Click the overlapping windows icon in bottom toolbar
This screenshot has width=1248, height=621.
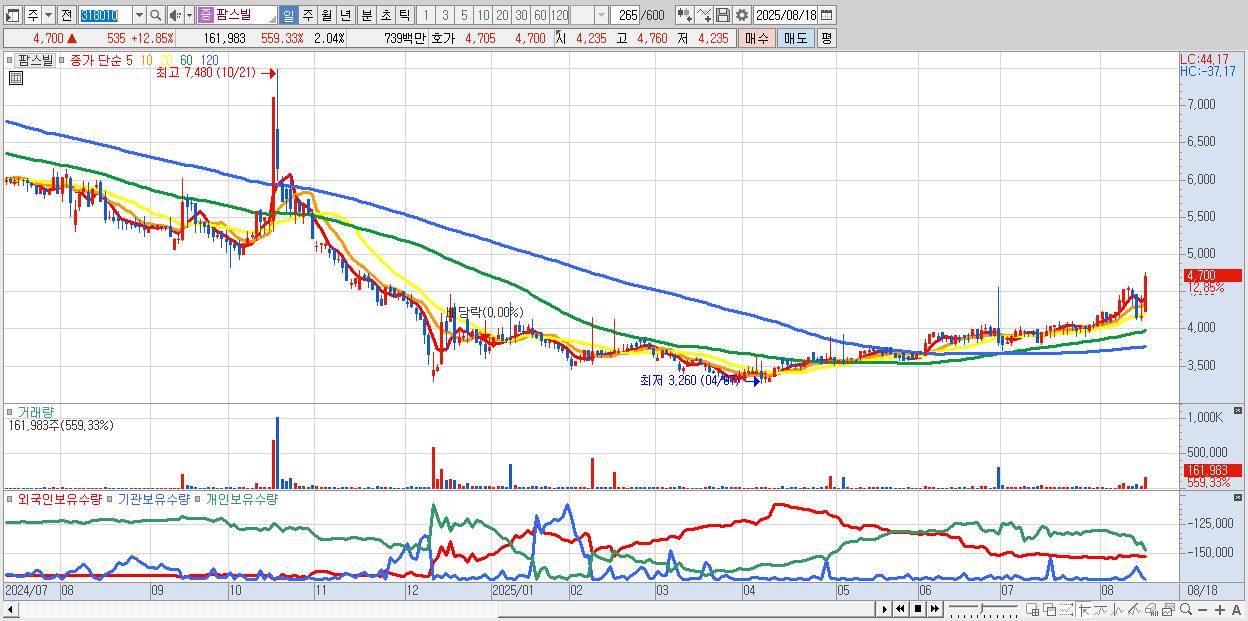(x=1049, y=610)
